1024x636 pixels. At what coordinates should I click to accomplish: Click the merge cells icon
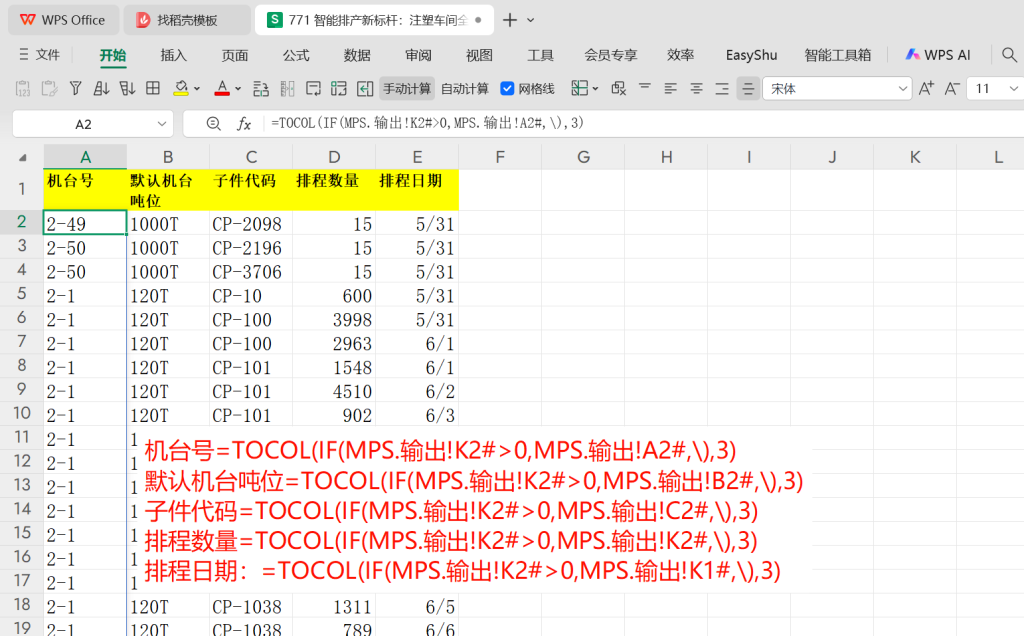(x=339, y=89)
